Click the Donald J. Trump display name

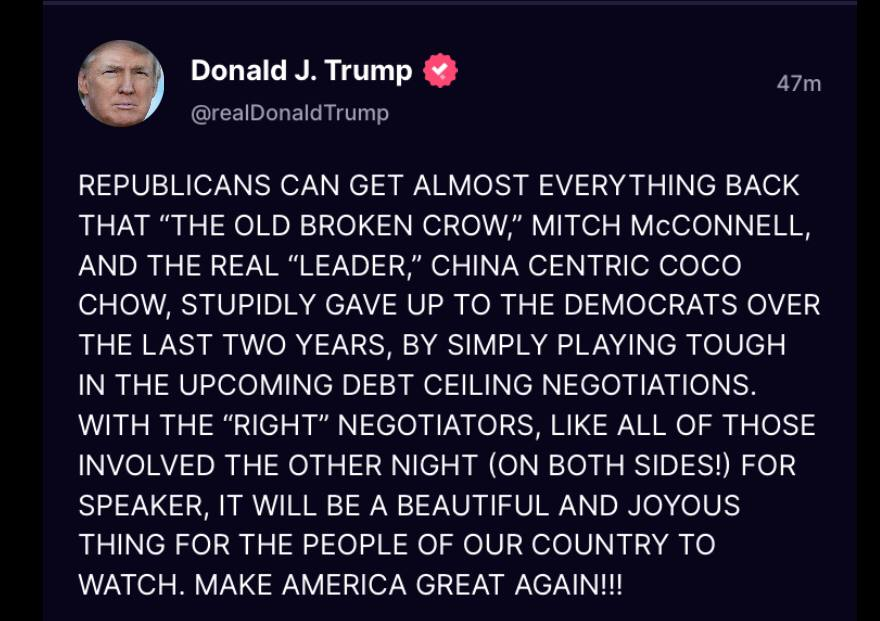(301, 71)
